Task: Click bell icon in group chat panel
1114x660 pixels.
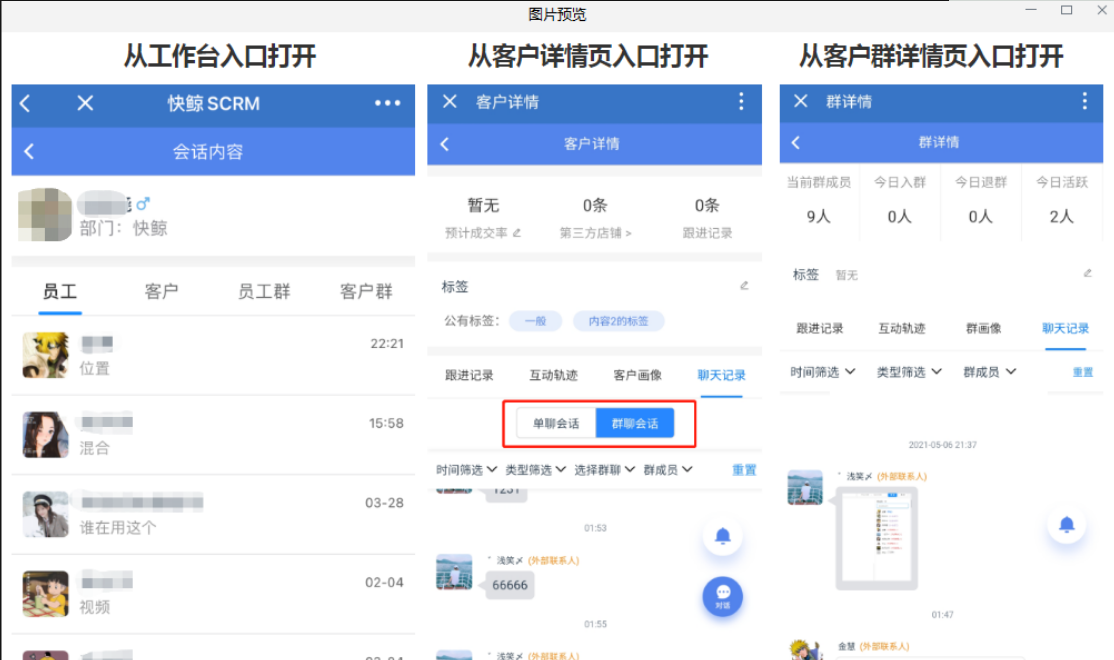Action: [x=1066, y=525]
